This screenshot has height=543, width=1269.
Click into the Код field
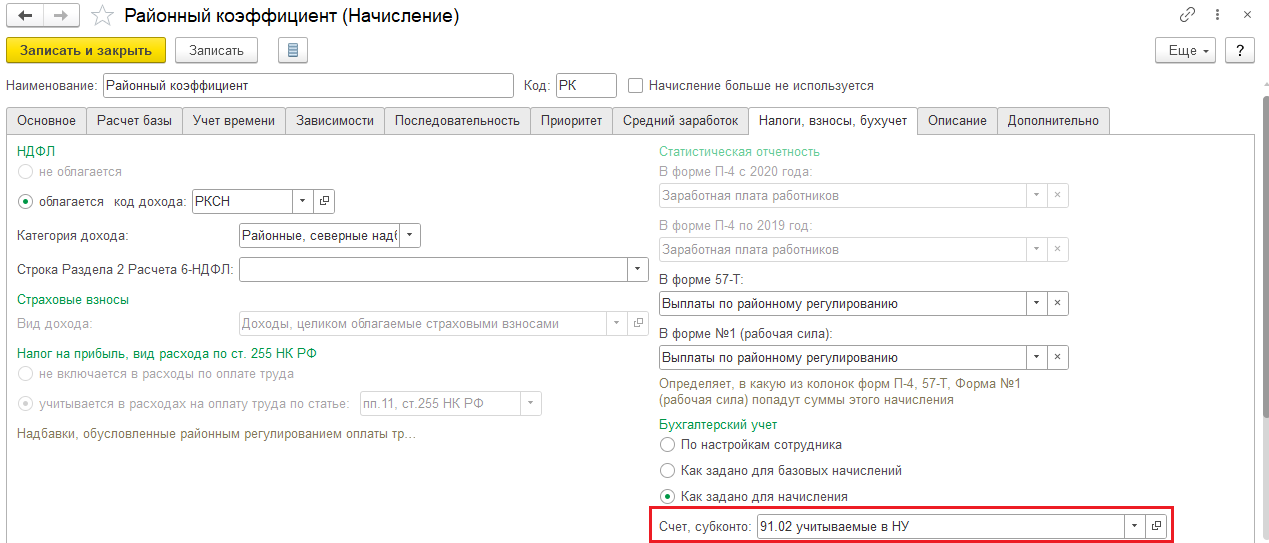point(585,86)
